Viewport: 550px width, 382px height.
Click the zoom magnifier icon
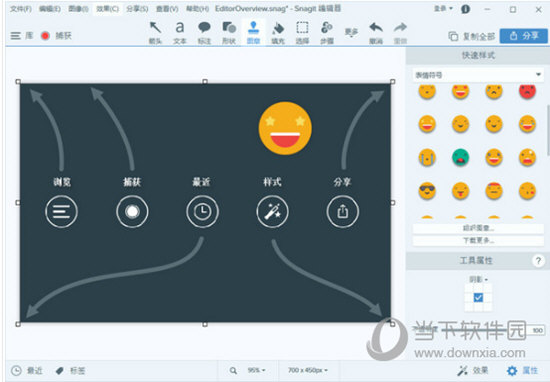(233, 370)
